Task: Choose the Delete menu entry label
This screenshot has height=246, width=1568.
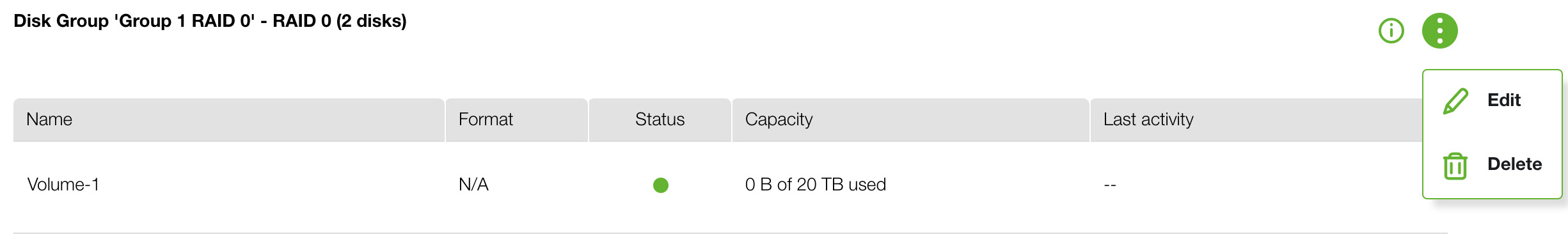Action: tap(1514, 164)
